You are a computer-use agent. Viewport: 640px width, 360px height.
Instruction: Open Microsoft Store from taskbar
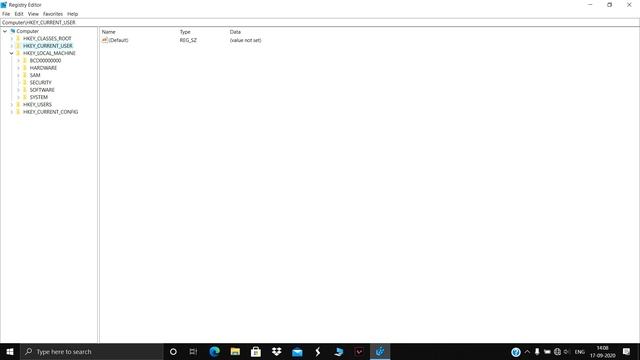[x=256, y=351]
